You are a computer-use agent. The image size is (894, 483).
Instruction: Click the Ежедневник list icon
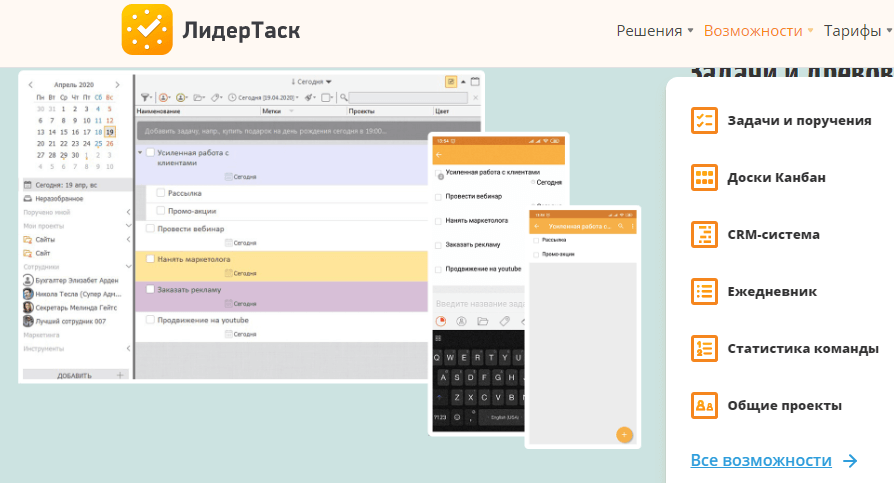(x=704, y=291)
